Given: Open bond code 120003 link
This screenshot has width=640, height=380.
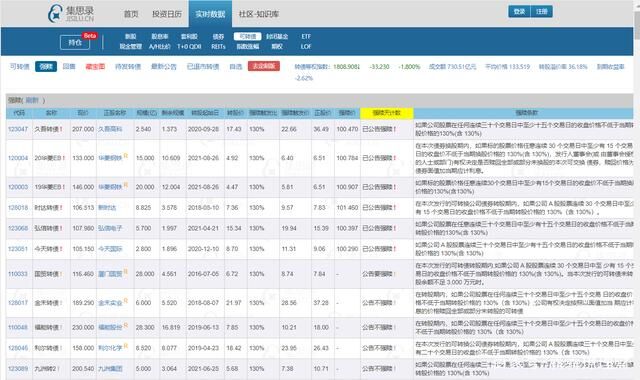Looking at the screenshot, I should pos(18,187).
